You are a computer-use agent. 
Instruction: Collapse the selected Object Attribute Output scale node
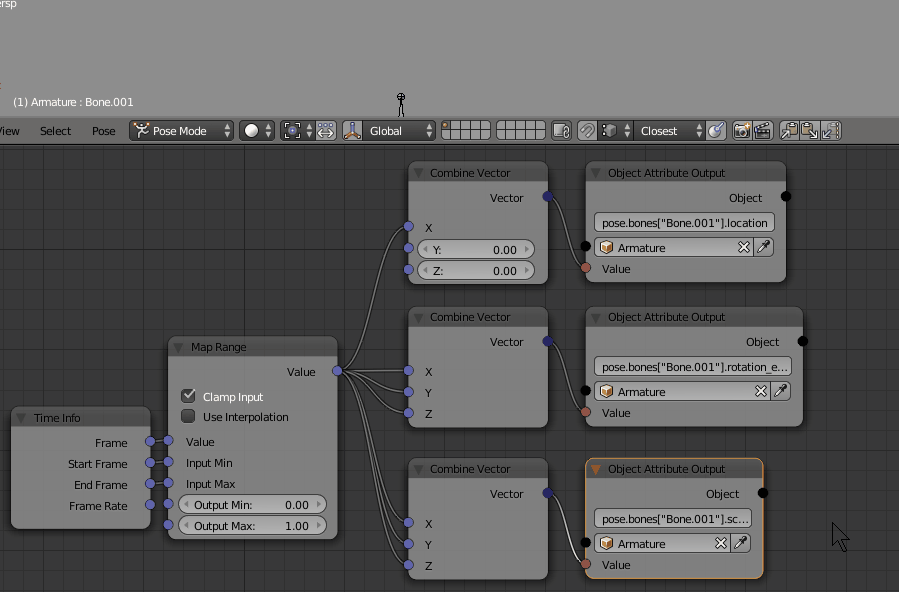tap(596, 469)
